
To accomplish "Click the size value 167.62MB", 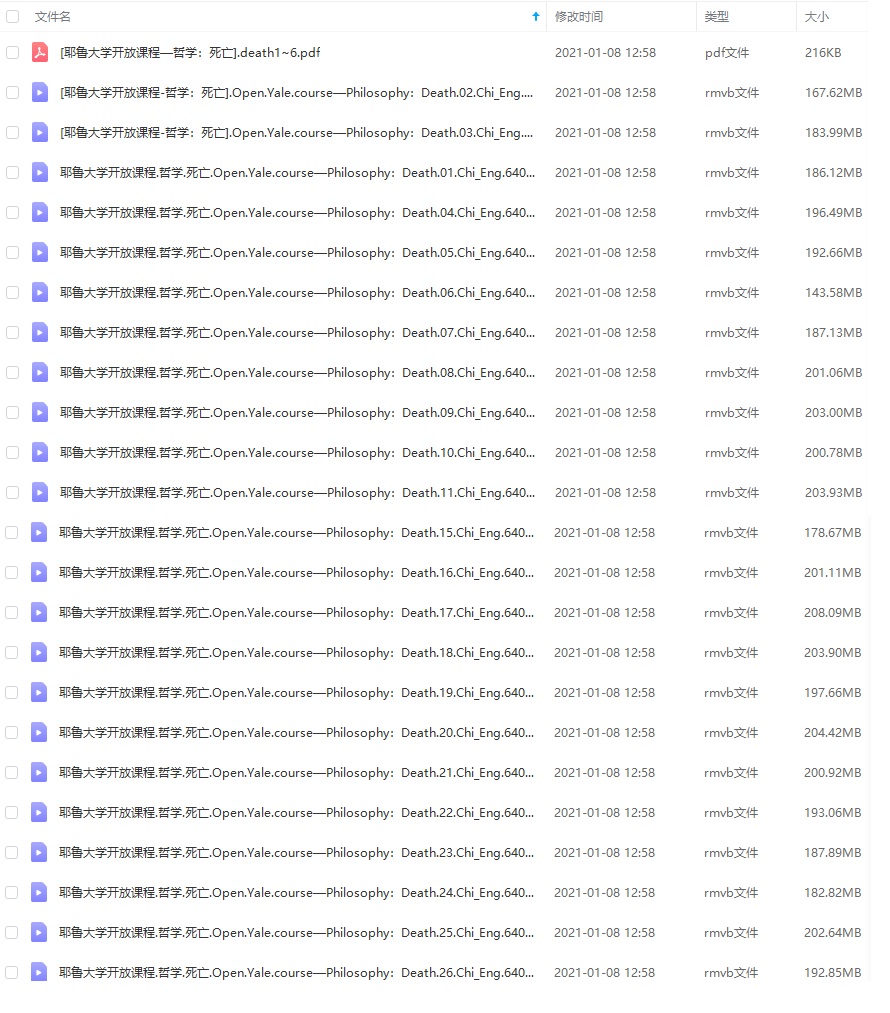I will pyautogui.click(x=833, y=92).
